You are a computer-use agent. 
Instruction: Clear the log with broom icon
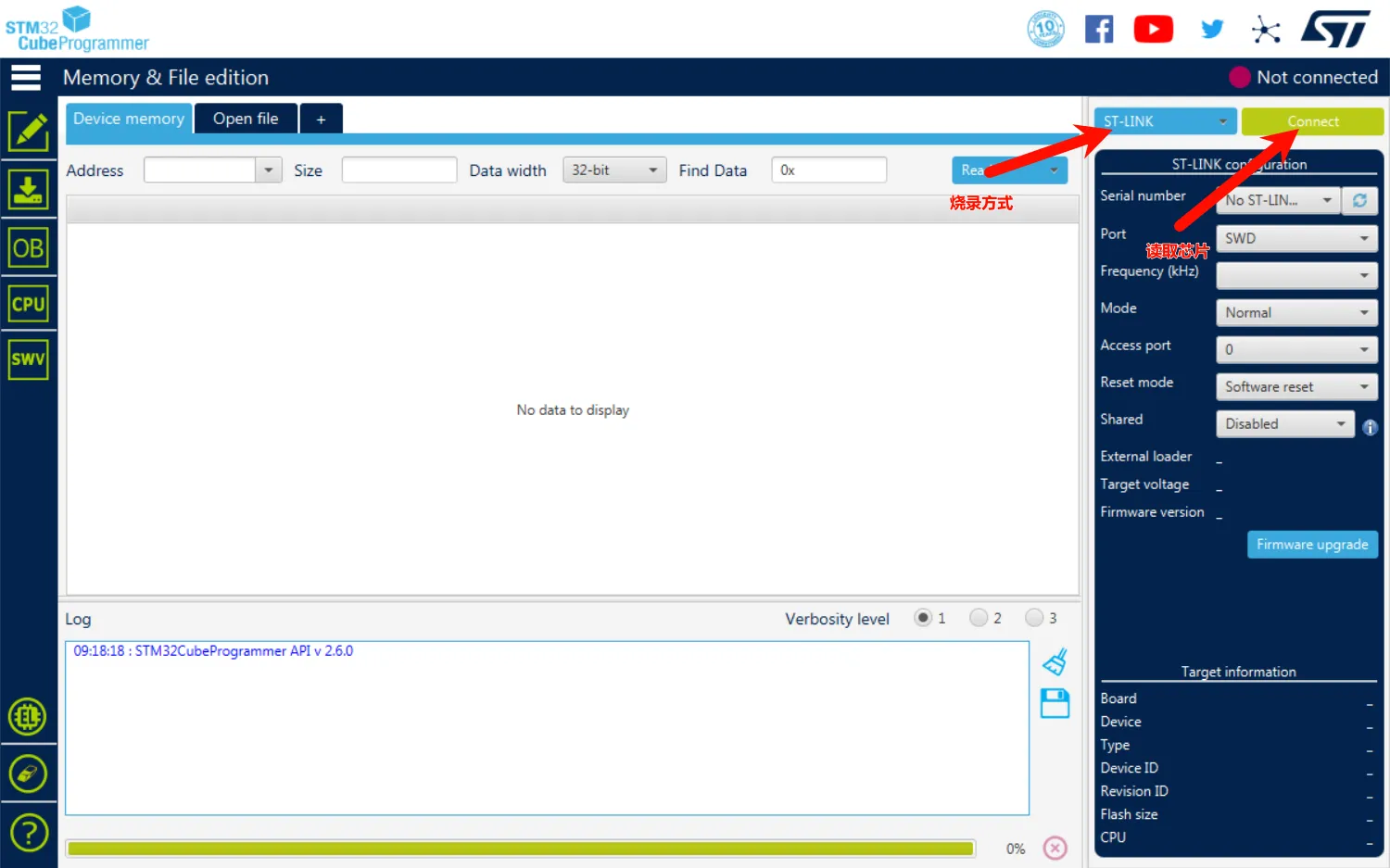click(1055, 662)
